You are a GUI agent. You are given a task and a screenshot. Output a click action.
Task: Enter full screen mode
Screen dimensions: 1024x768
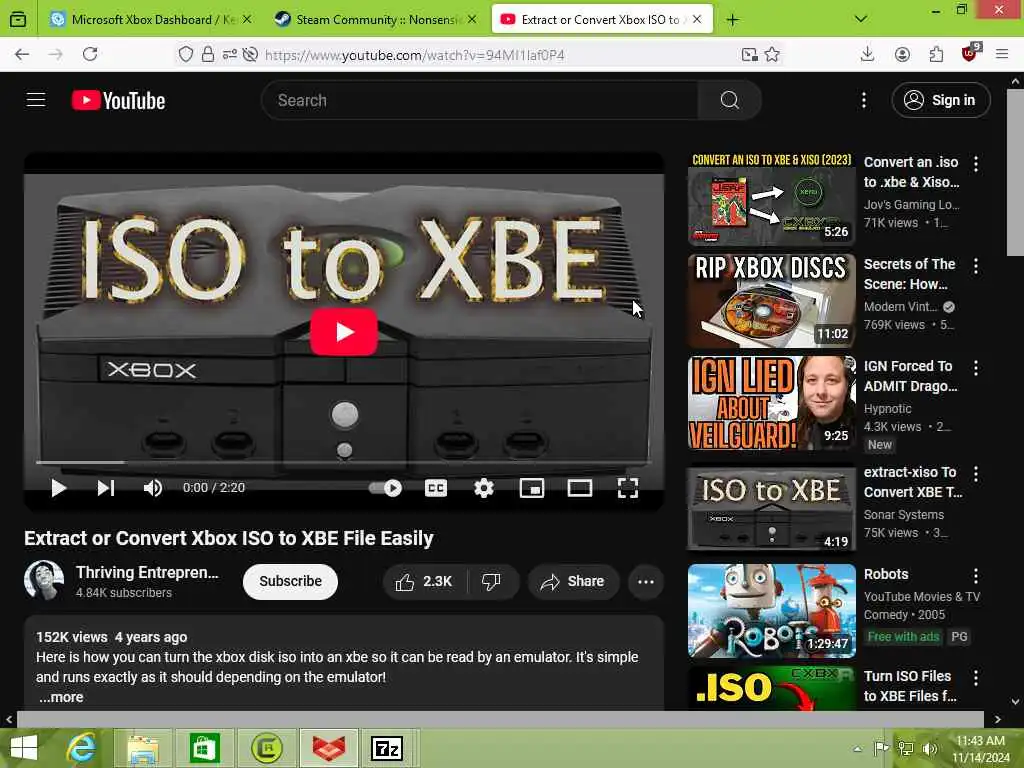click(628, 488)
